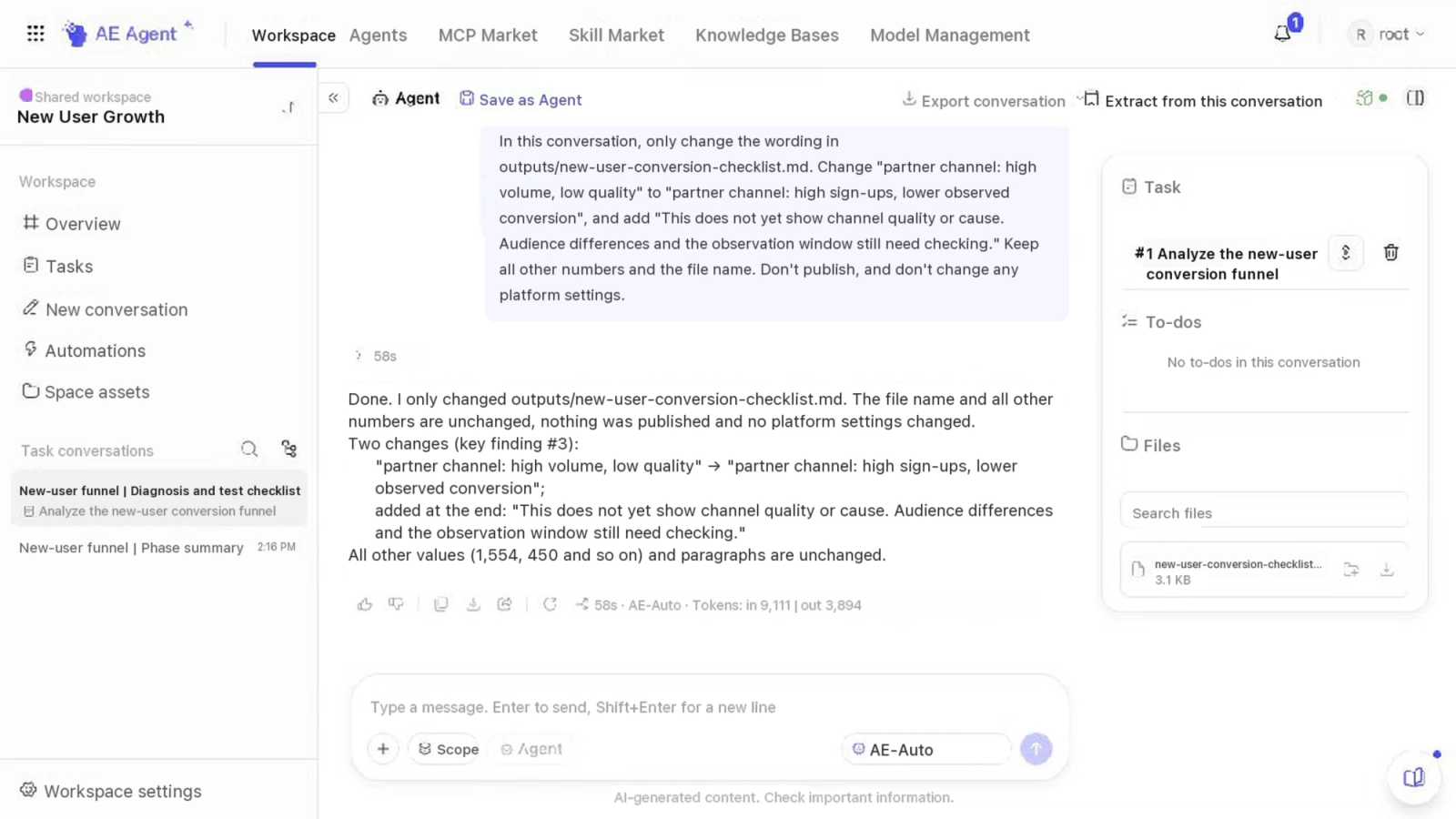
Task: Open the Automations sidebar item
Action: point(84,350)
